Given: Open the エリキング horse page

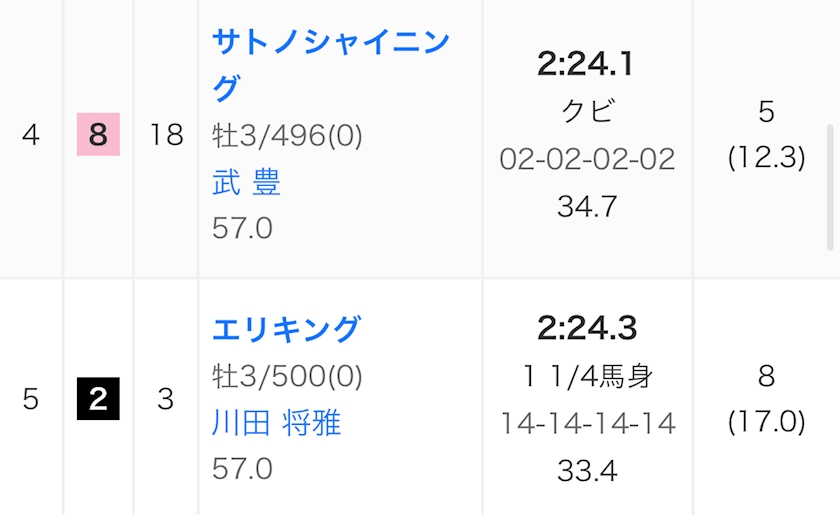Looking at the screenshot, I should (287, 329).
